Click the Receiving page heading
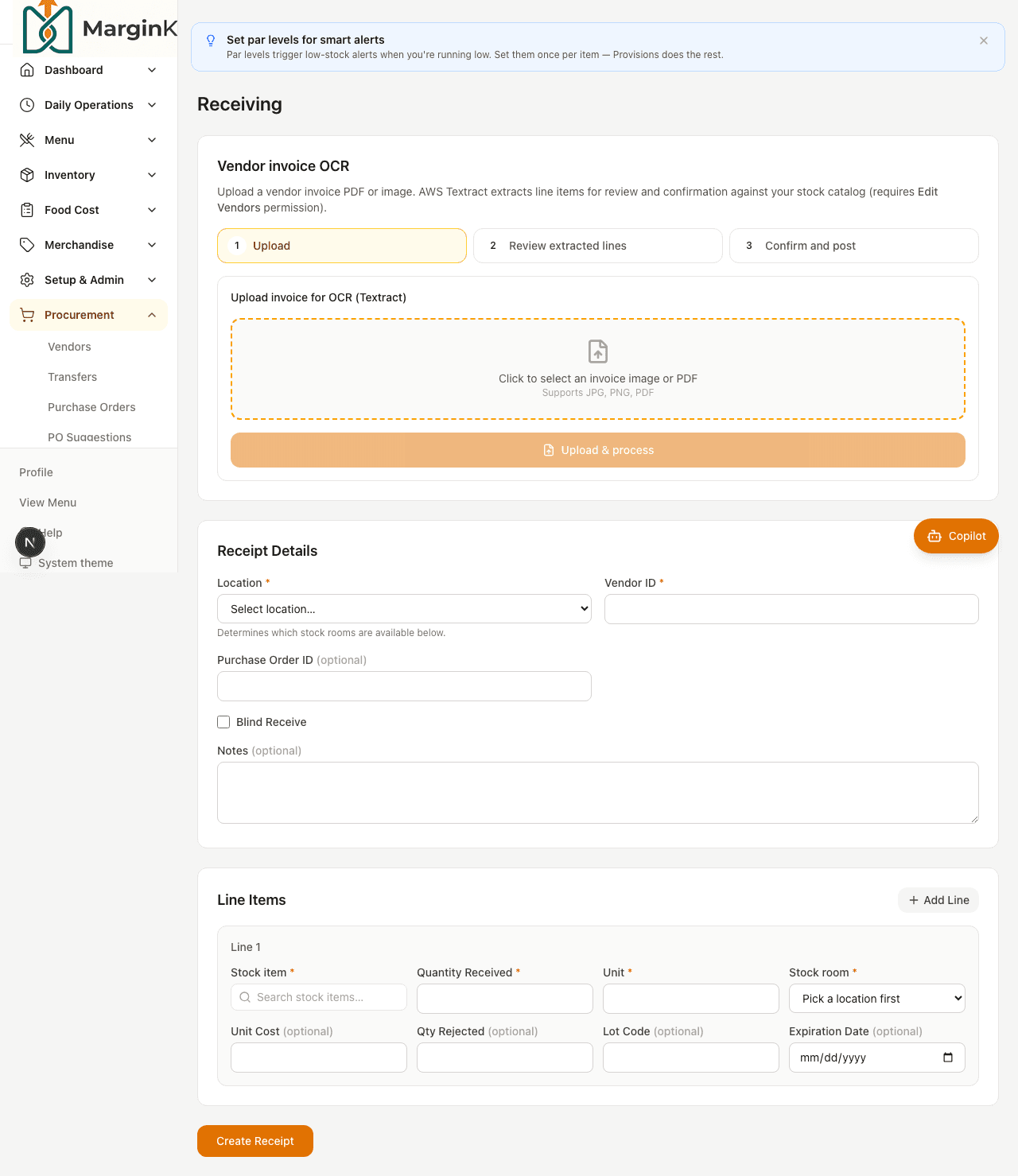Screen dimensions: 1018x1176 tap(239, 104)
